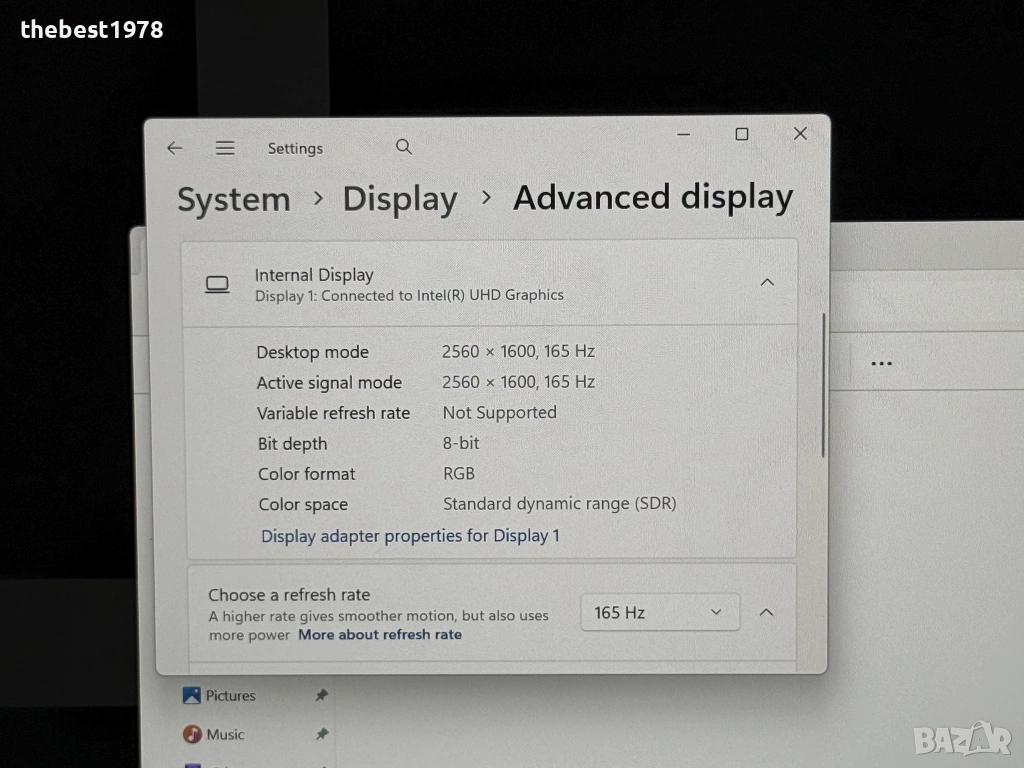Click the More about refresh rate link
The width and height of the screenshot is (1024, 768).
click(380, 635)
